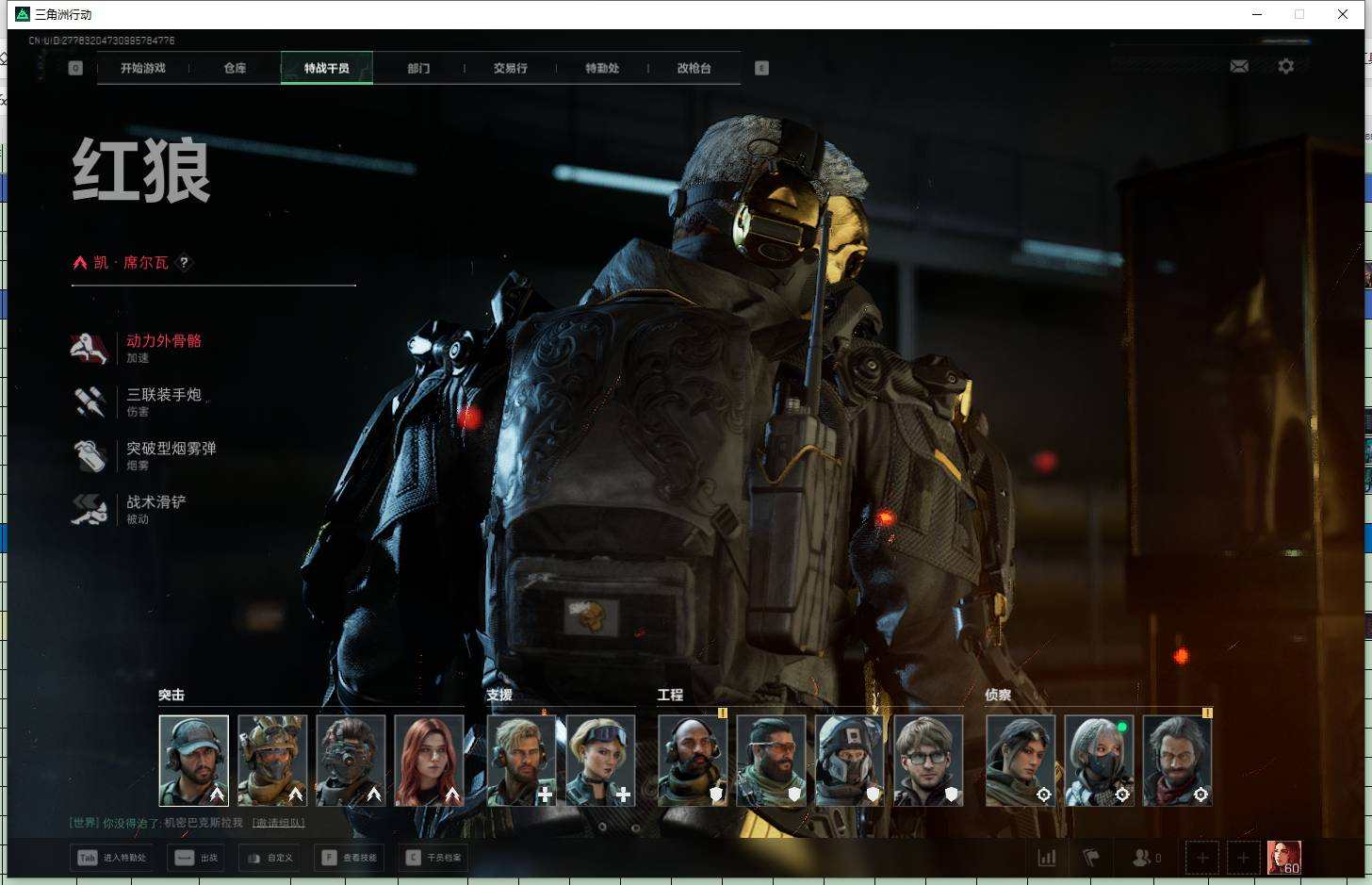Select the 动力外骨骼 skill icon
The height and width of the screenshot is (885, 1372).
(x=90, y=348)
